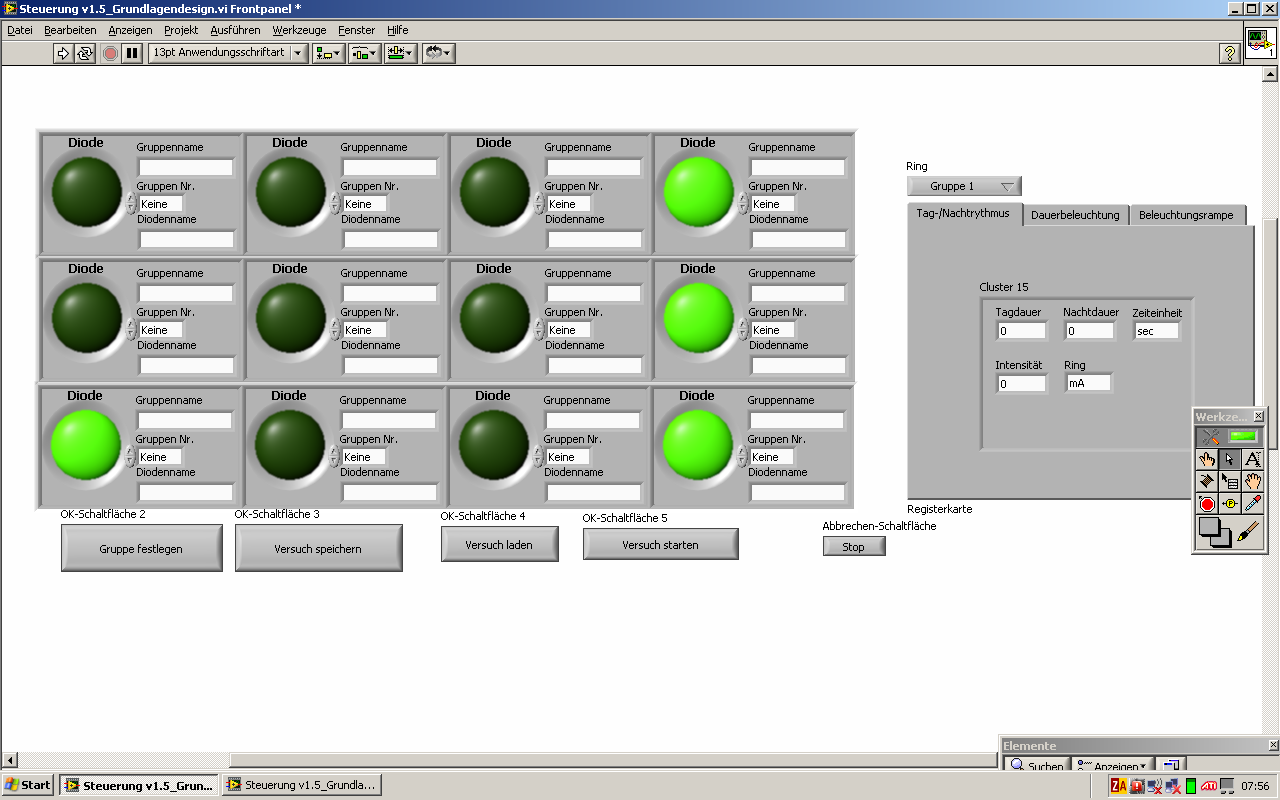Click the Windows Start button
Viewport: 1280px width, 800px height.
coord(27,785)
